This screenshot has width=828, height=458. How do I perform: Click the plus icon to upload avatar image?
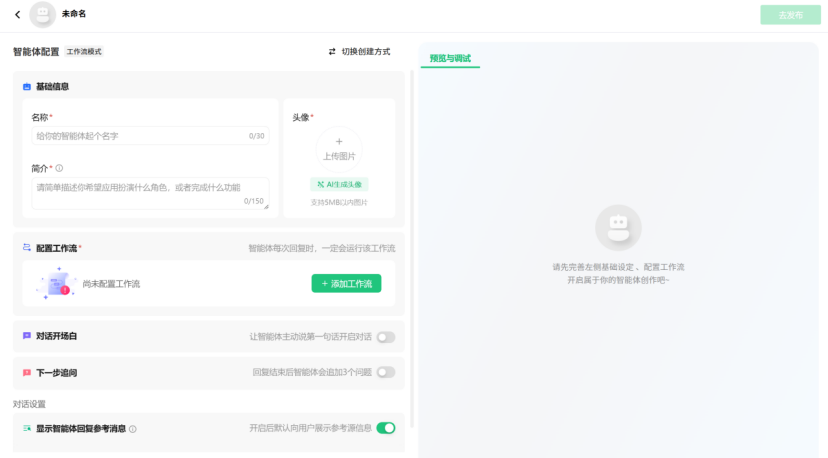(339, 142)
